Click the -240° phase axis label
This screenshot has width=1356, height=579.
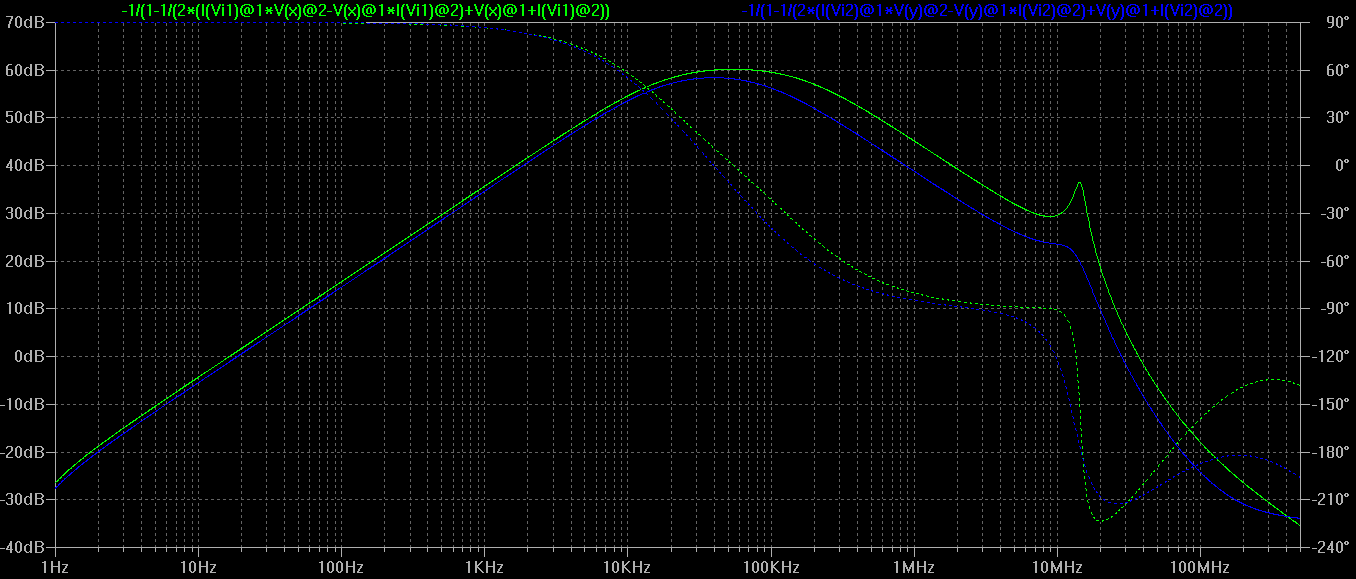click(x=1333, y=547)
